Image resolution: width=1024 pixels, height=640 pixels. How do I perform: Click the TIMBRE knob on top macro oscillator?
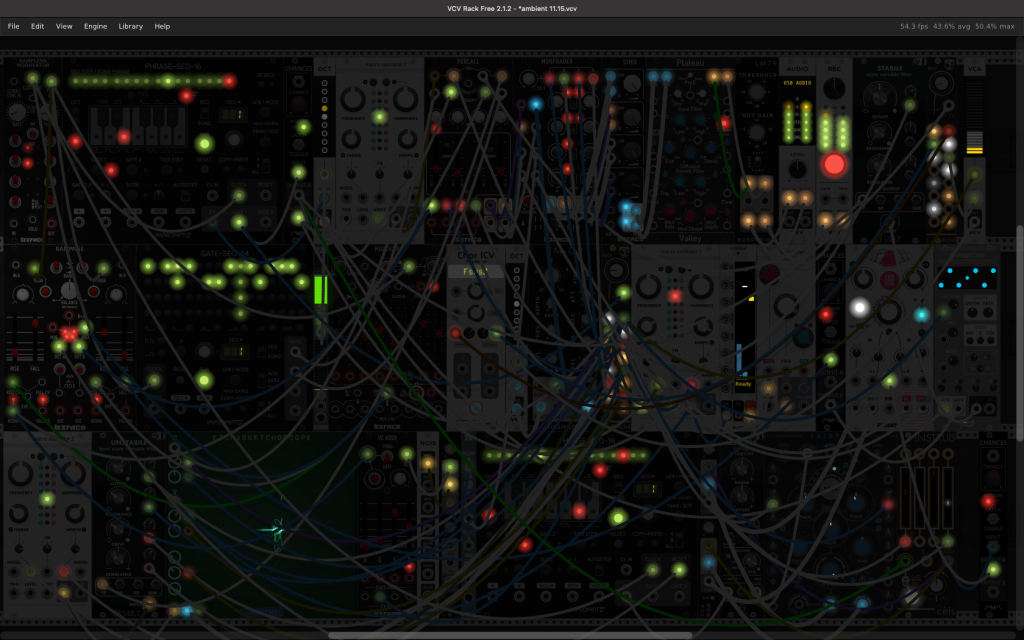tap(351, 139)
